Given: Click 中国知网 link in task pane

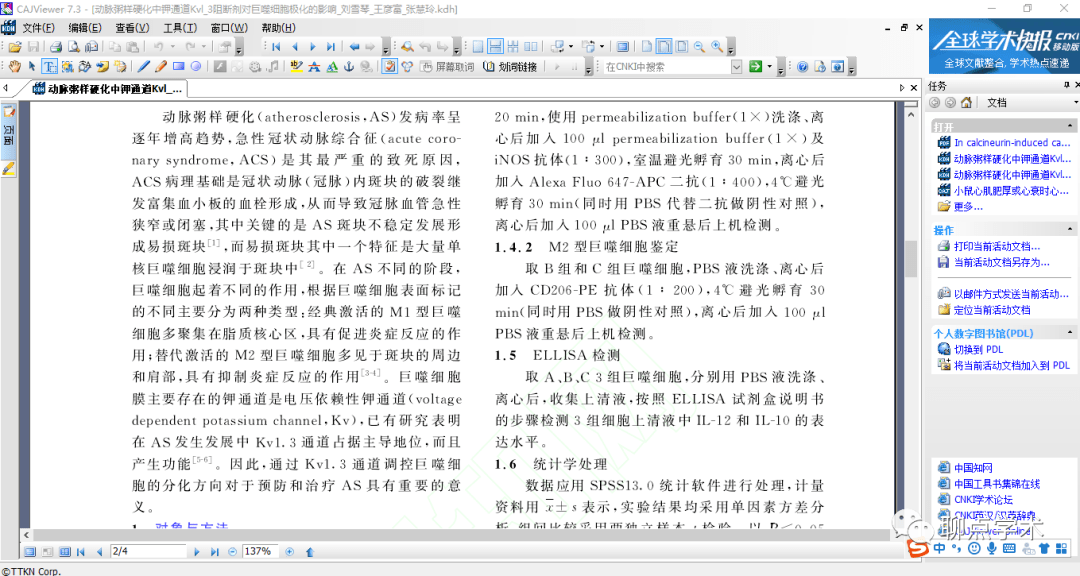Looking at the screenshot, I should (973, 467).
